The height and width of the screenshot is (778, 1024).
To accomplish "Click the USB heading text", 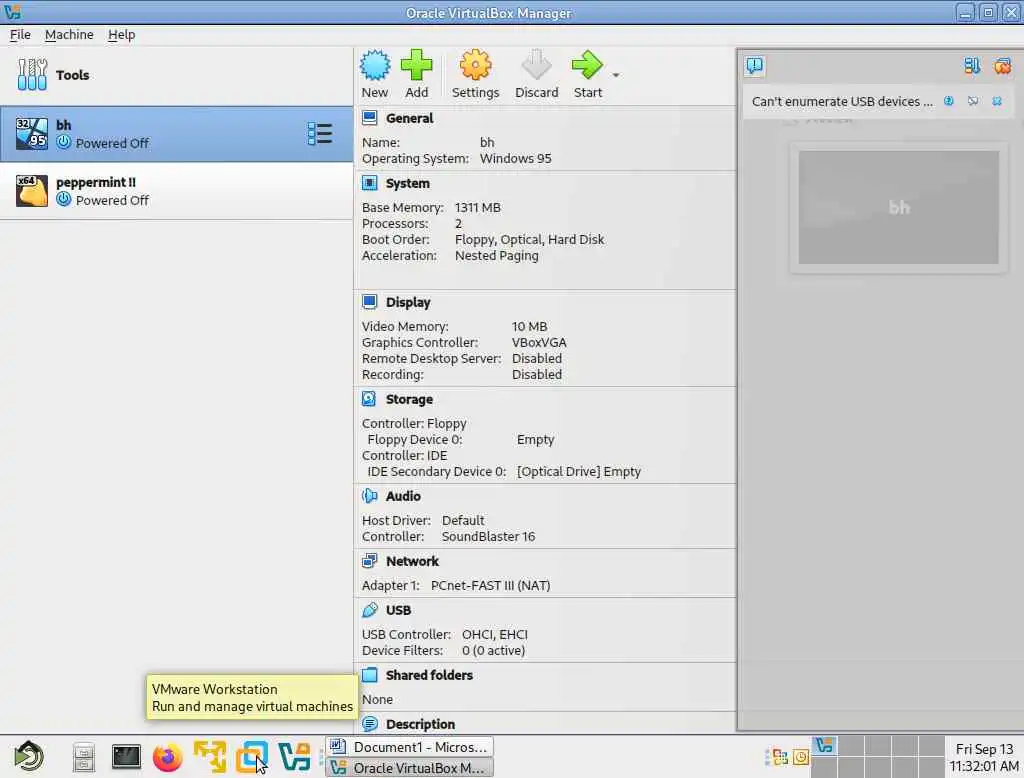I will tap(398, 610).
